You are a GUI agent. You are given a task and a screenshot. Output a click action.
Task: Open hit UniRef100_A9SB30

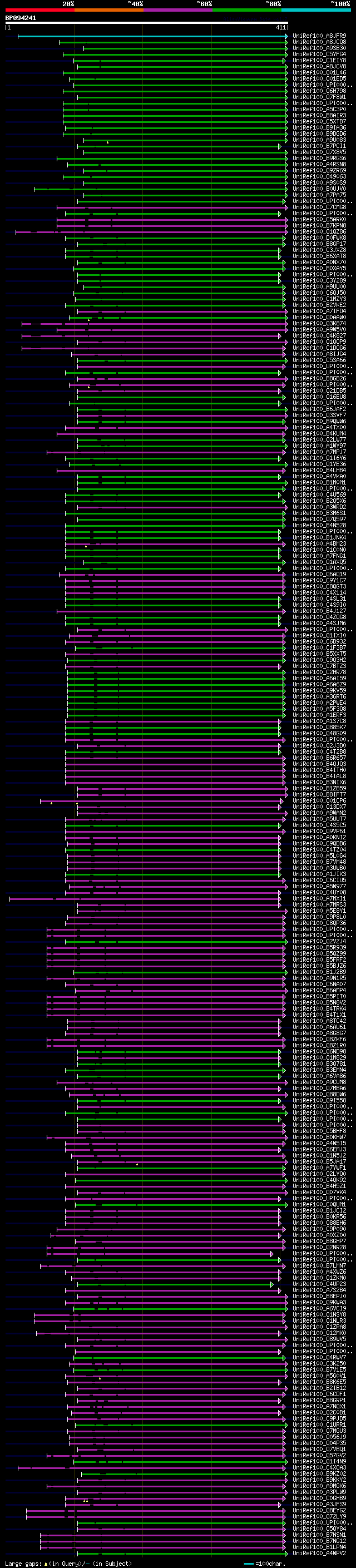click(319, 48)
